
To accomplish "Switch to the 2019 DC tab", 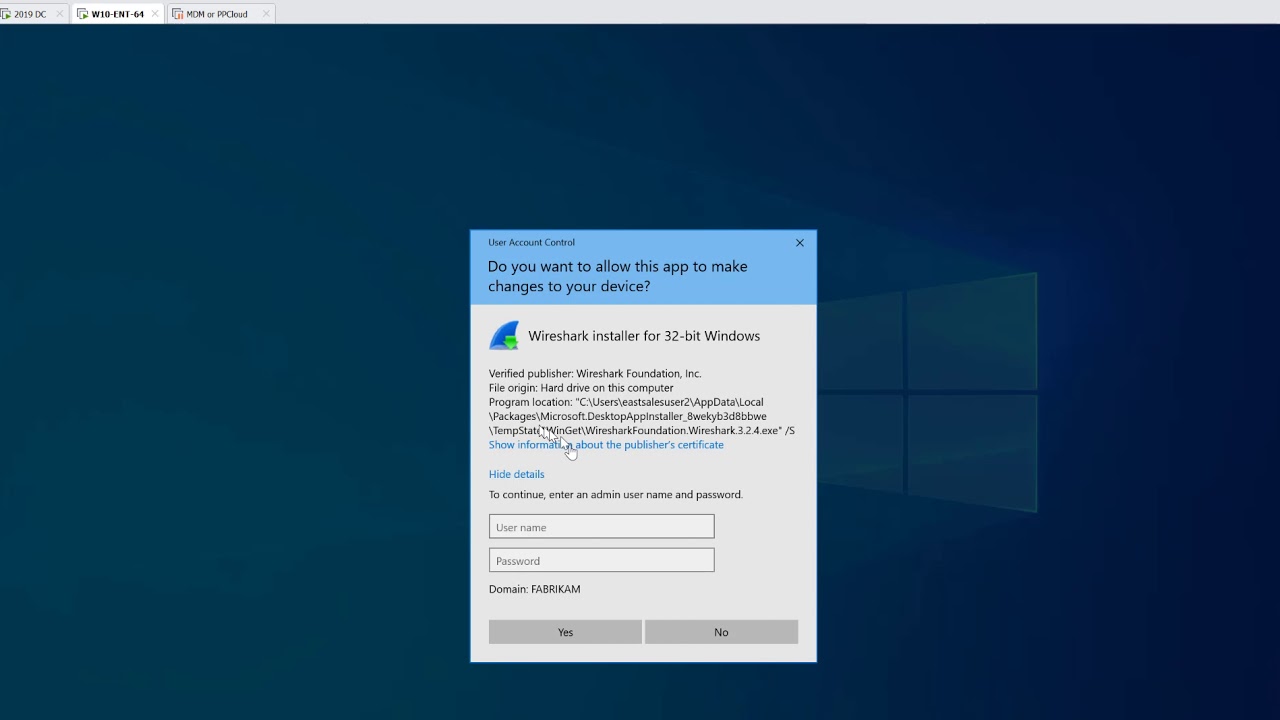I will pos(29,14).
